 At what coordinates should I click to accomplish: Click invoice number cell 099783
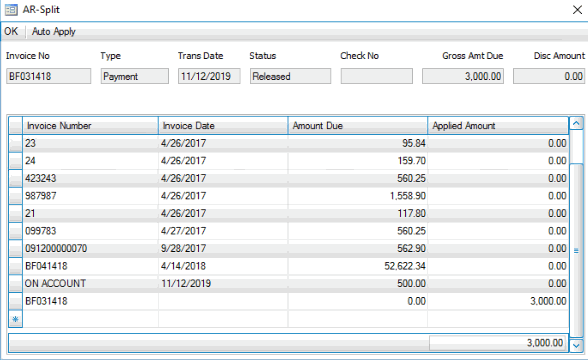(90, 231)
